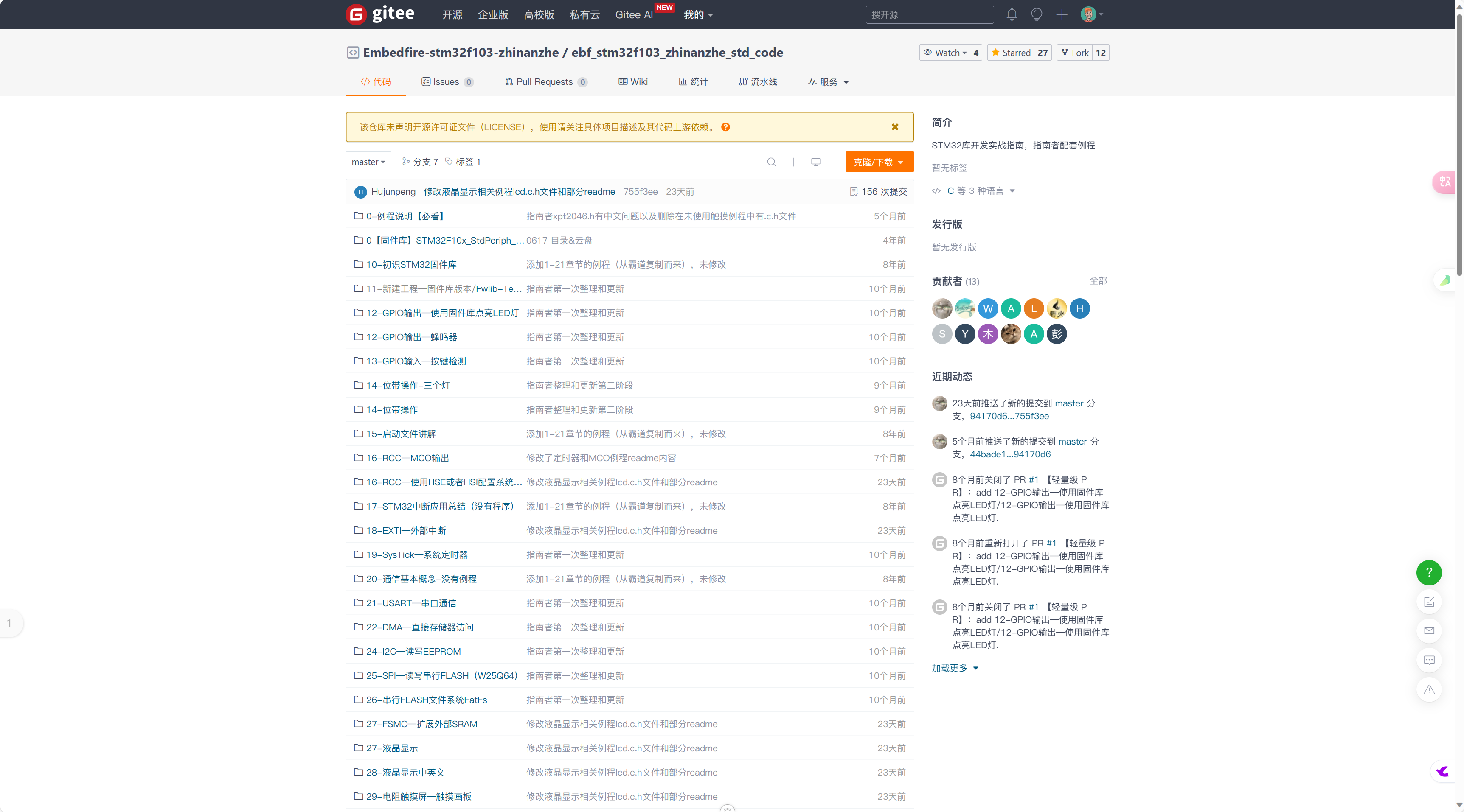Click the 搜开源 search input field
The width and height of the screenshot is (1464, 812).
(x=929, y=15)
